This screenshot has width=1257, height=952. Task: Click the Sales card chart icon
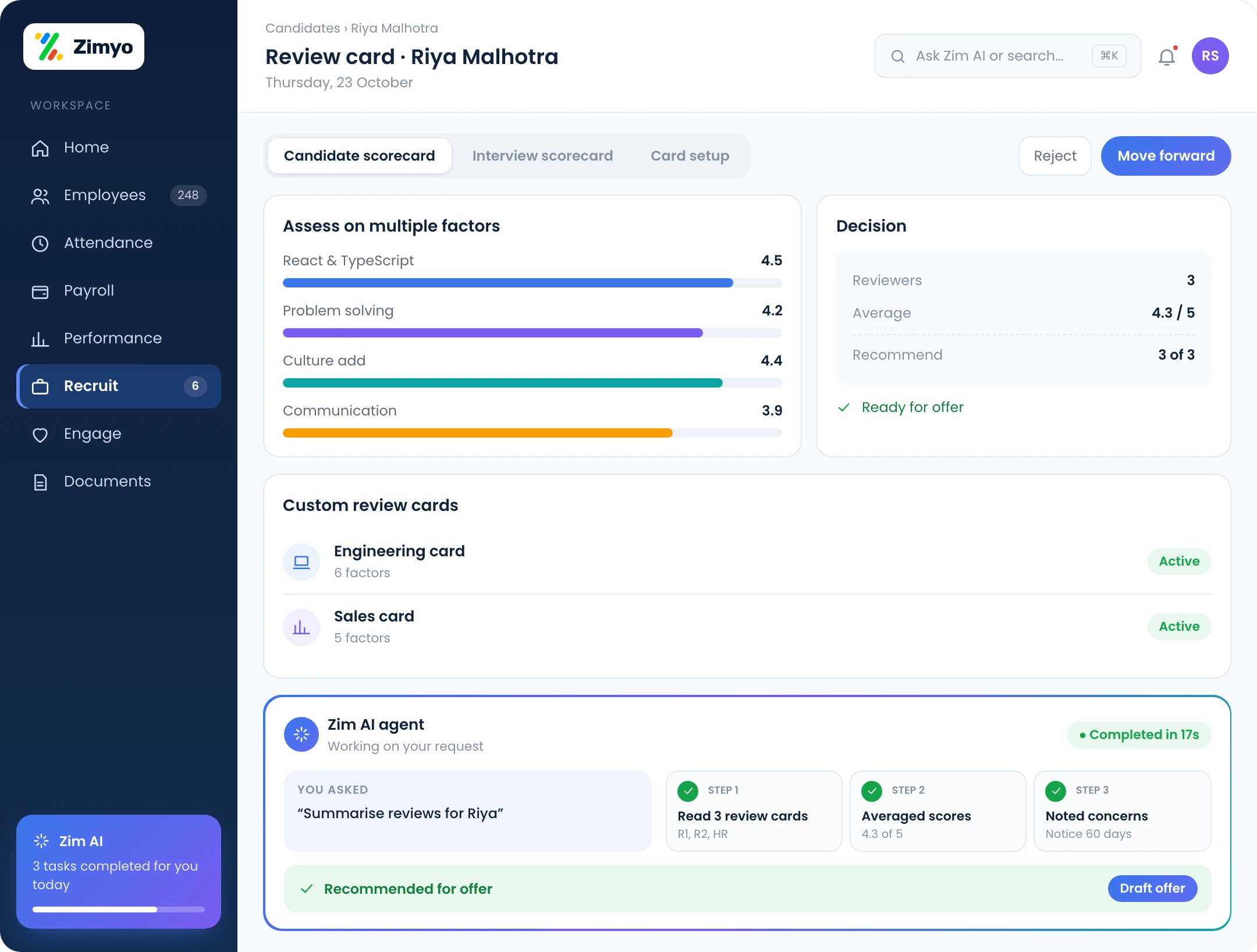(301, 627)
